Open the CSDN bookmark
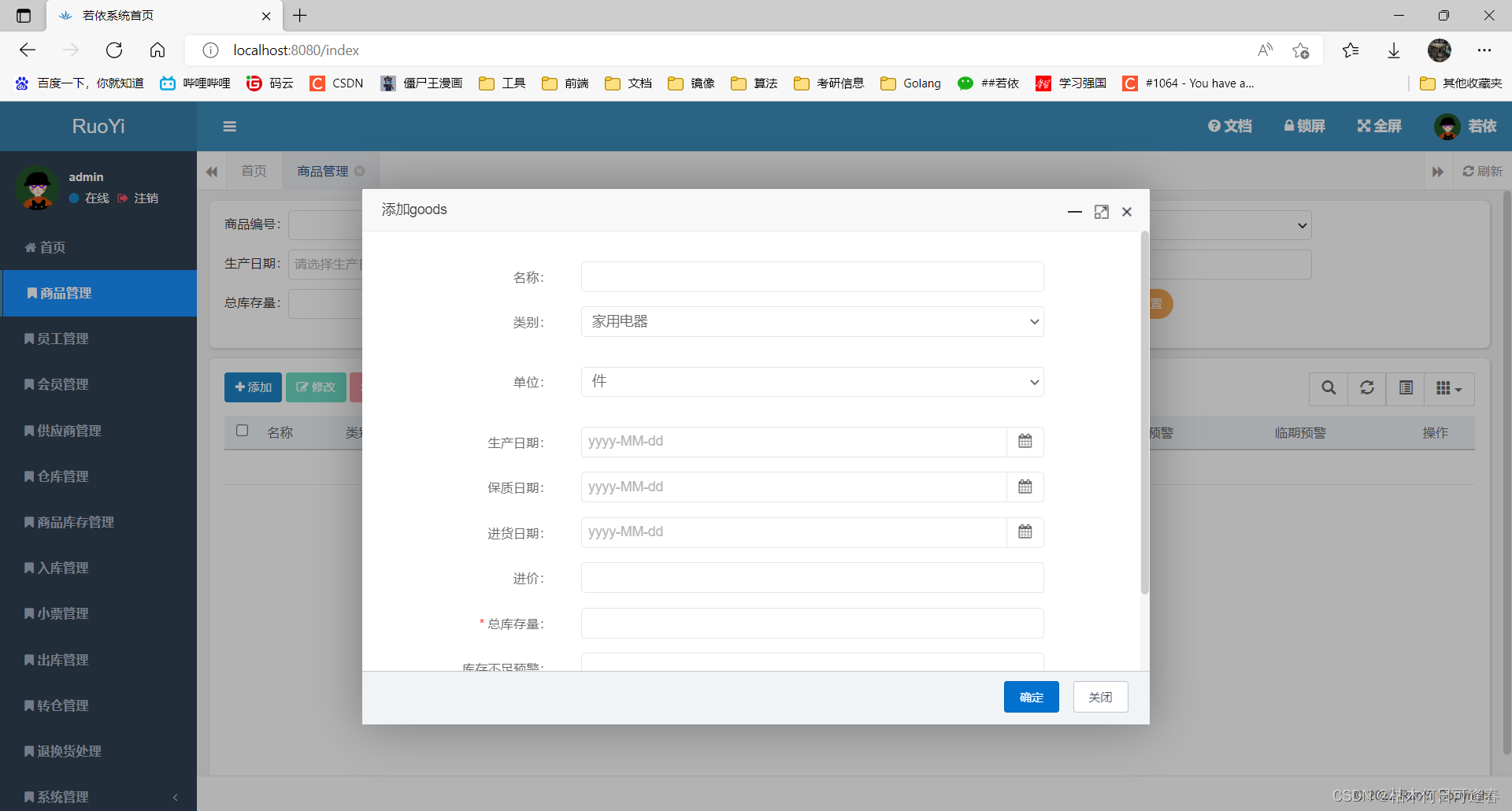The image size is (1512, 811). (x=337, y=83)
